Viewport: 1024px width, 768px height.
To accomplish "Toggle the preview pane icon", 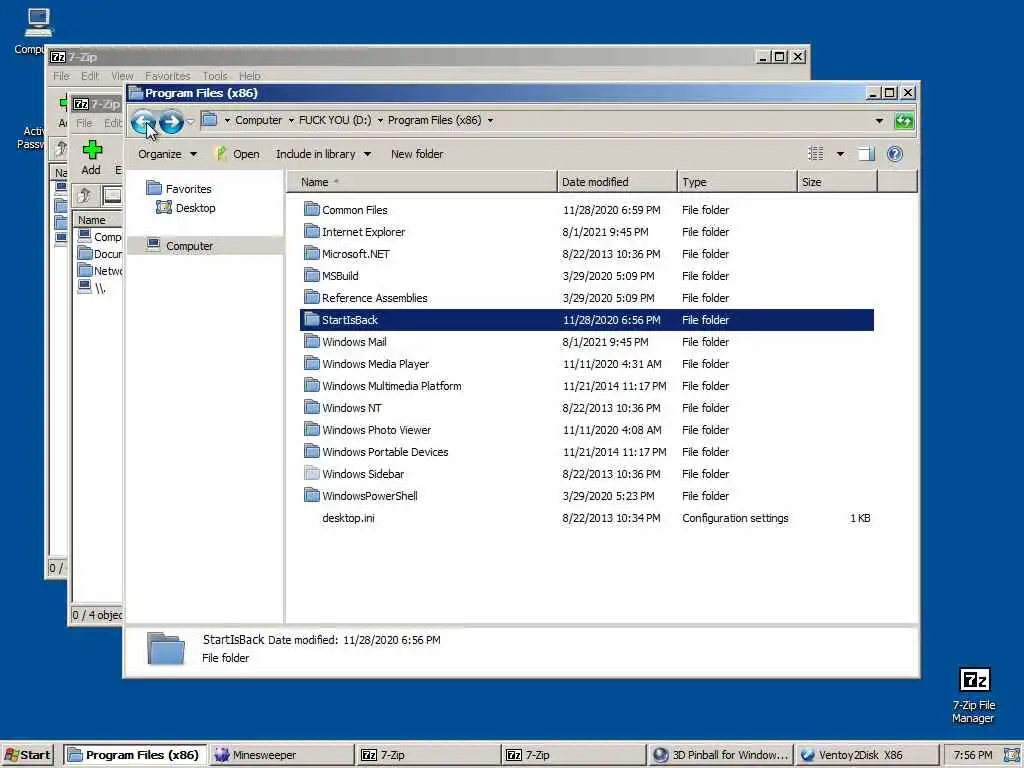I will click(866, 154).
